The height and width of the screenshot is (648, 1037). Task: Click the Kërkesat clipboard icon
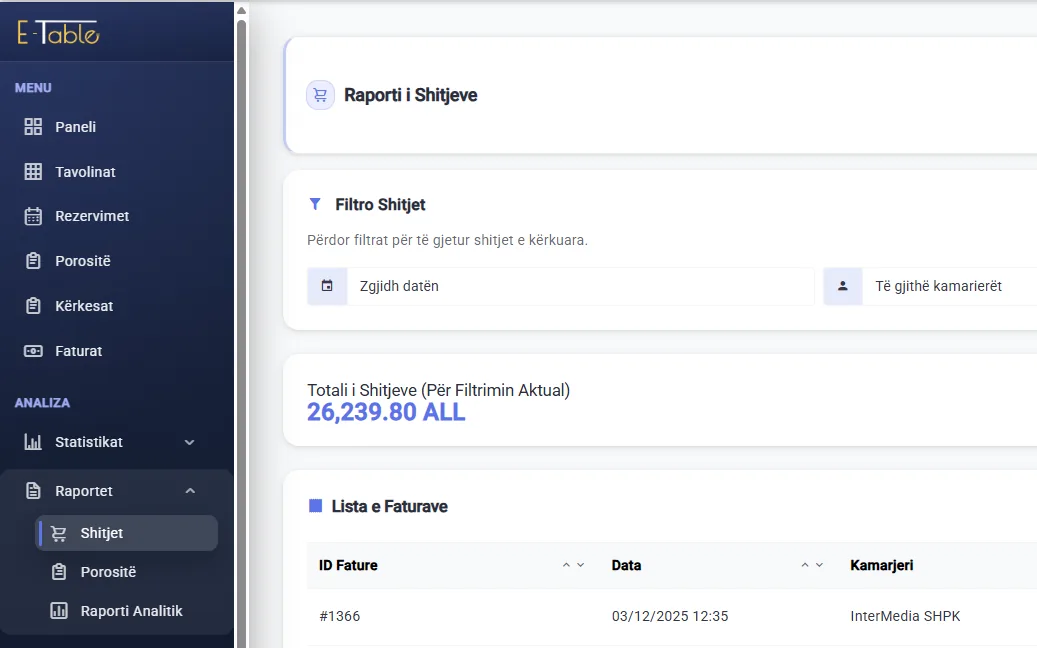pyautogui.click(x=33, y=305)
